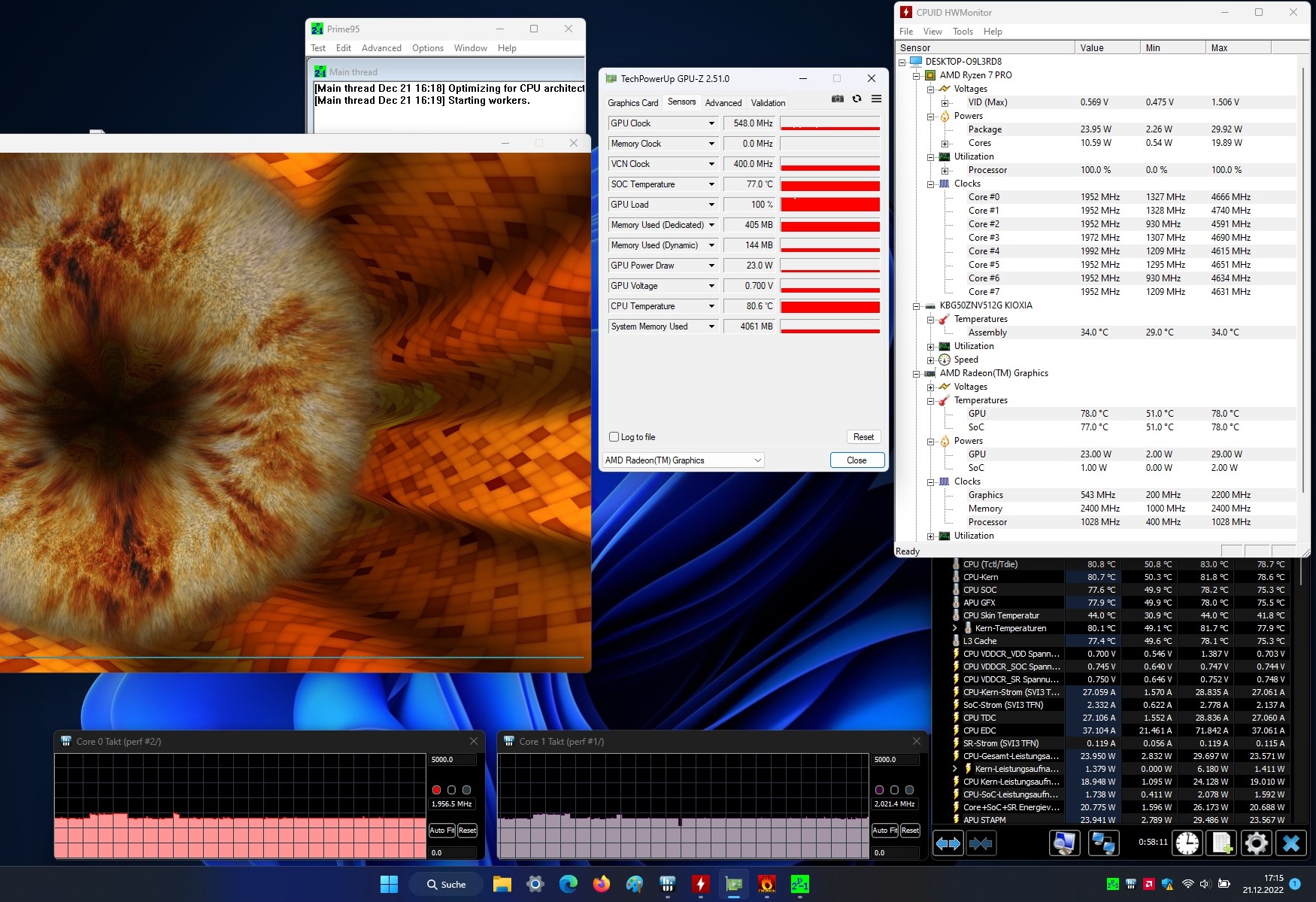Collapse the AMD Ryzen 7 PRO tree node
The height and width of the screenshot is (902, 1316).
pyautogui.click(x=916, y=75)
